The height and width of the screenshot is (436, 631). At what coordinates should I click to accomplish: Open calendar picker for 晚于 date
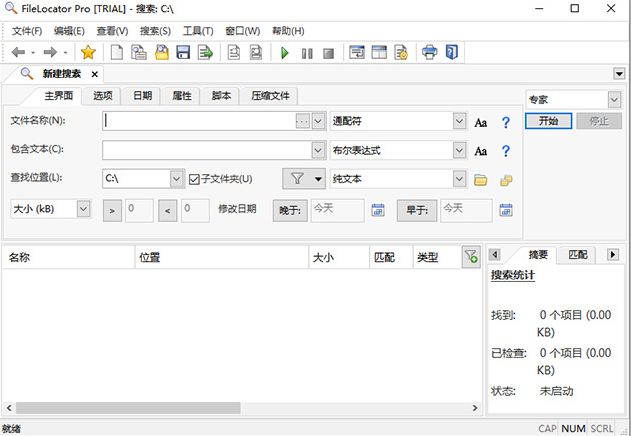click(x=378, y=210)
